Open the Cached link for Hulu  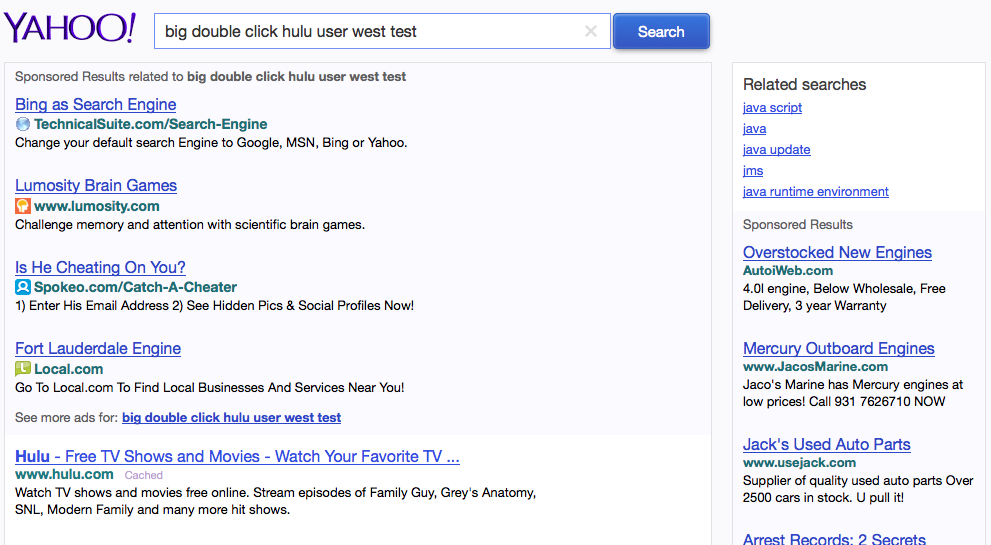click(x=143, y=475)
